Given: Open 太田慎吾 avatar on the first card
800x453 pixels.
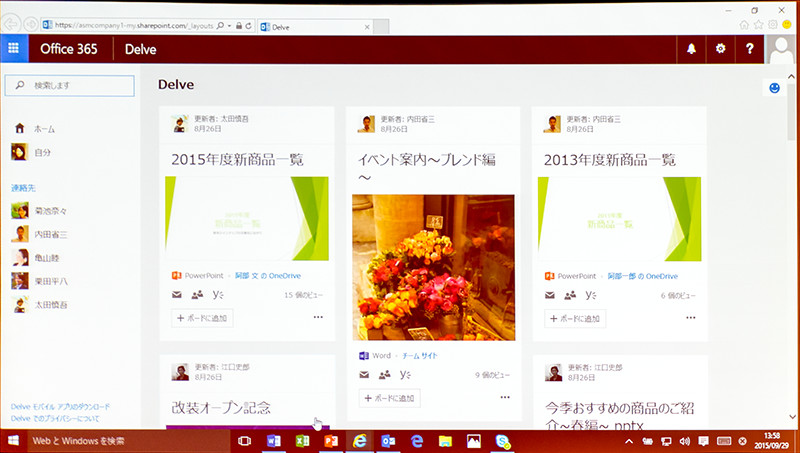Looking at the screenshot, I should 180,124.
